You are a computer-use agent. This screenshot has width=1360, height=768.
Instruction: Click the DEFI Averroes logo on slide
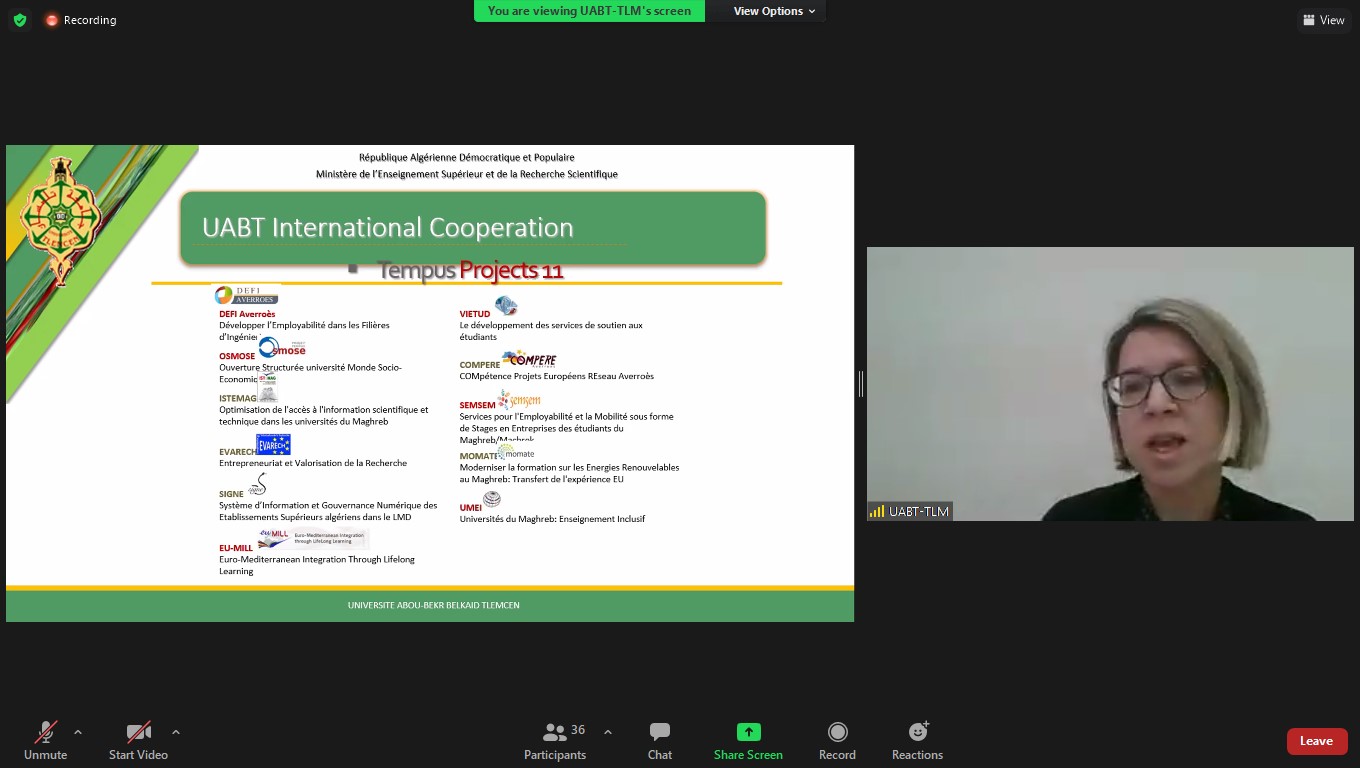pyautogui.click(x=246, y=295)
